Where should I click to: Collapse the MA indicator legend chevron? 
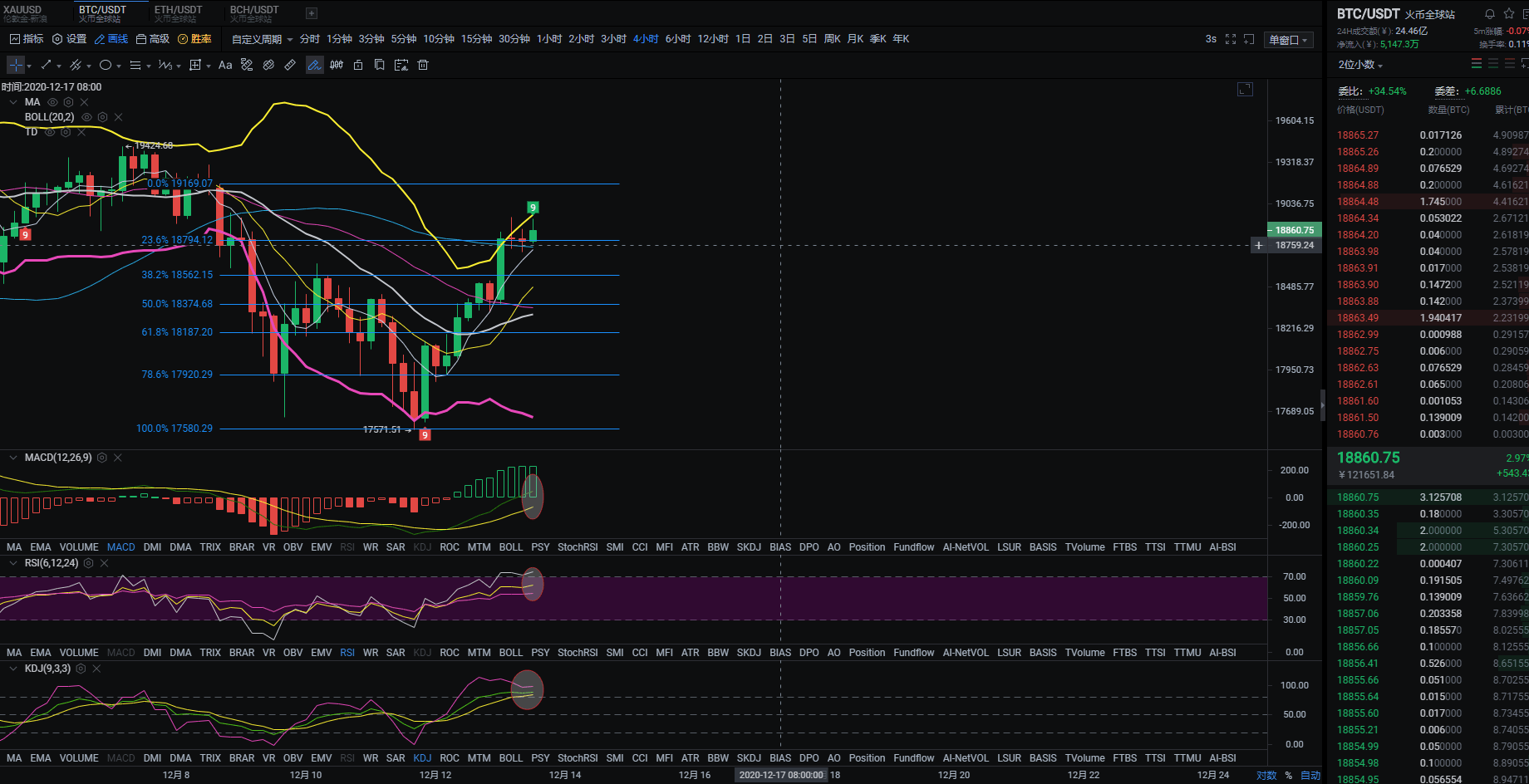tap(13, 102)
